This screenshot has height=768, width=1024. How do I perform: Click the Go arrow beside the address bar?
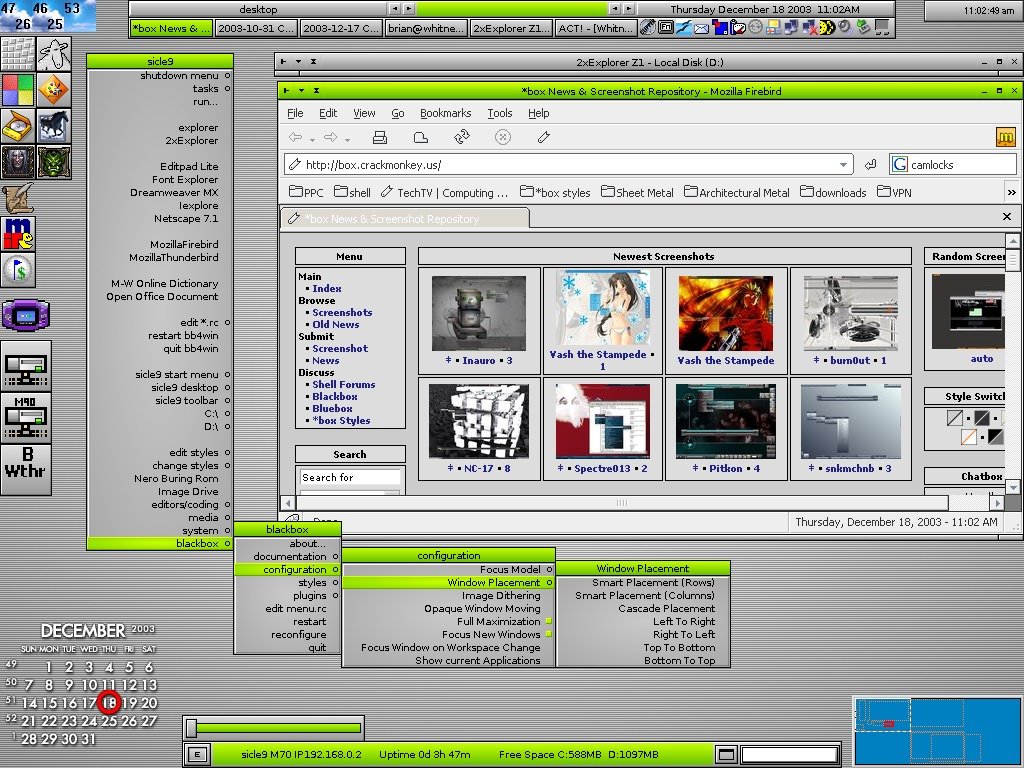871,165
